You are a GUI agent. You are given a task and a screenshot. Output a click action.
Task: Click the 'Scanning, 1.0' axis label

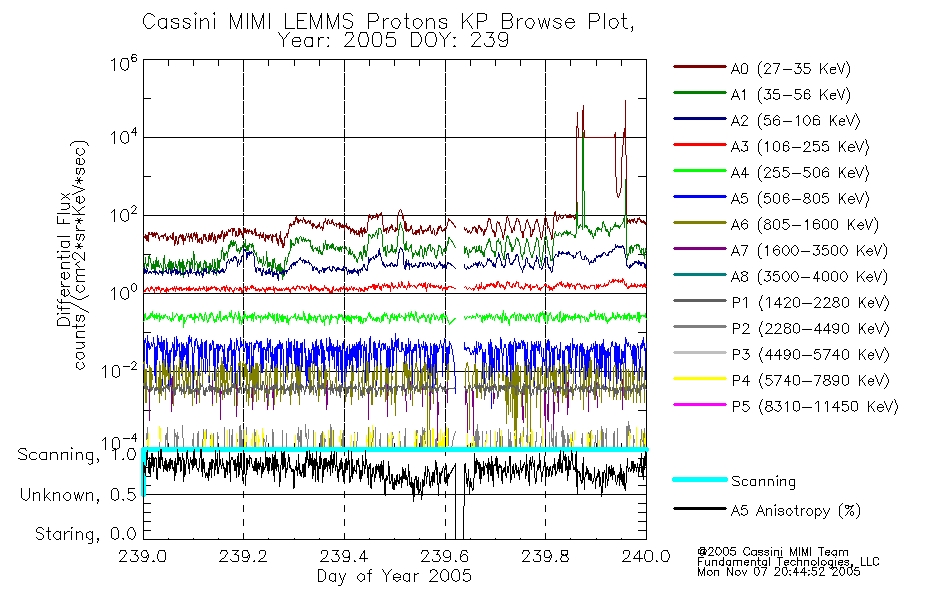[x=77, y=455]
